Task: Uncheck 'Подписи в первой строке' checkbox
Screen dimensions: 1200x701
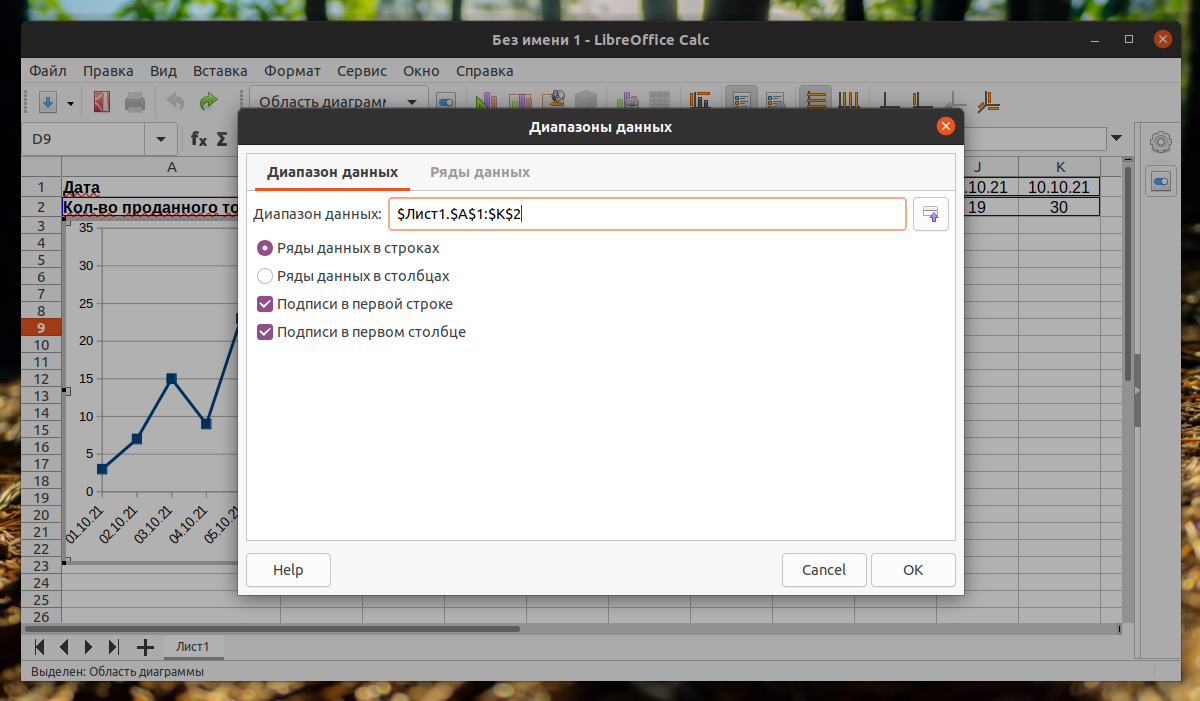Action: click(265, 304)
